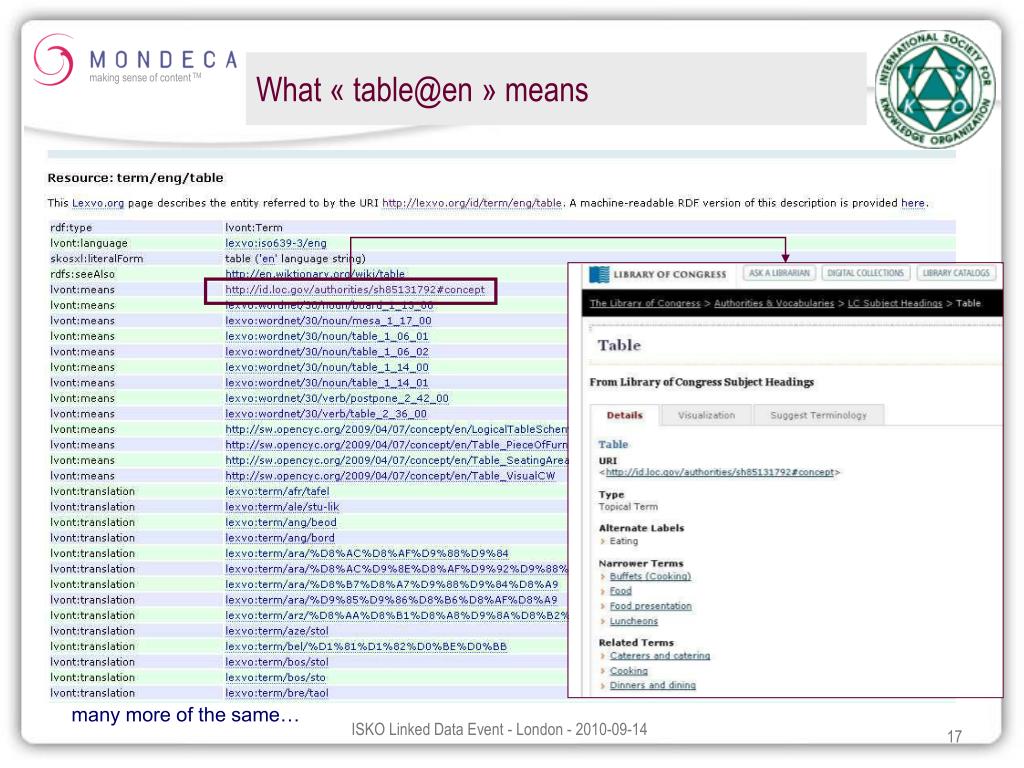Click the Mondeca swirl logo
Image resolution: width=1024 pixels, height=768 pixels.
point(54,60)
